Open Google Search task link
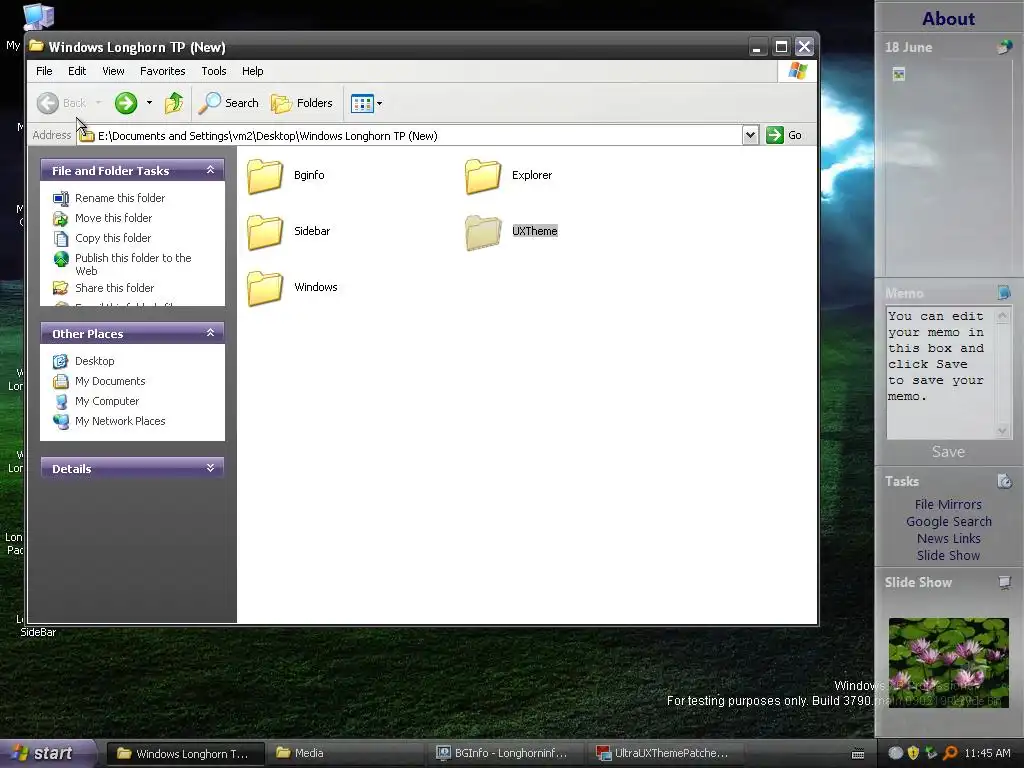The image size is (1024, 768). click(948, 521)
